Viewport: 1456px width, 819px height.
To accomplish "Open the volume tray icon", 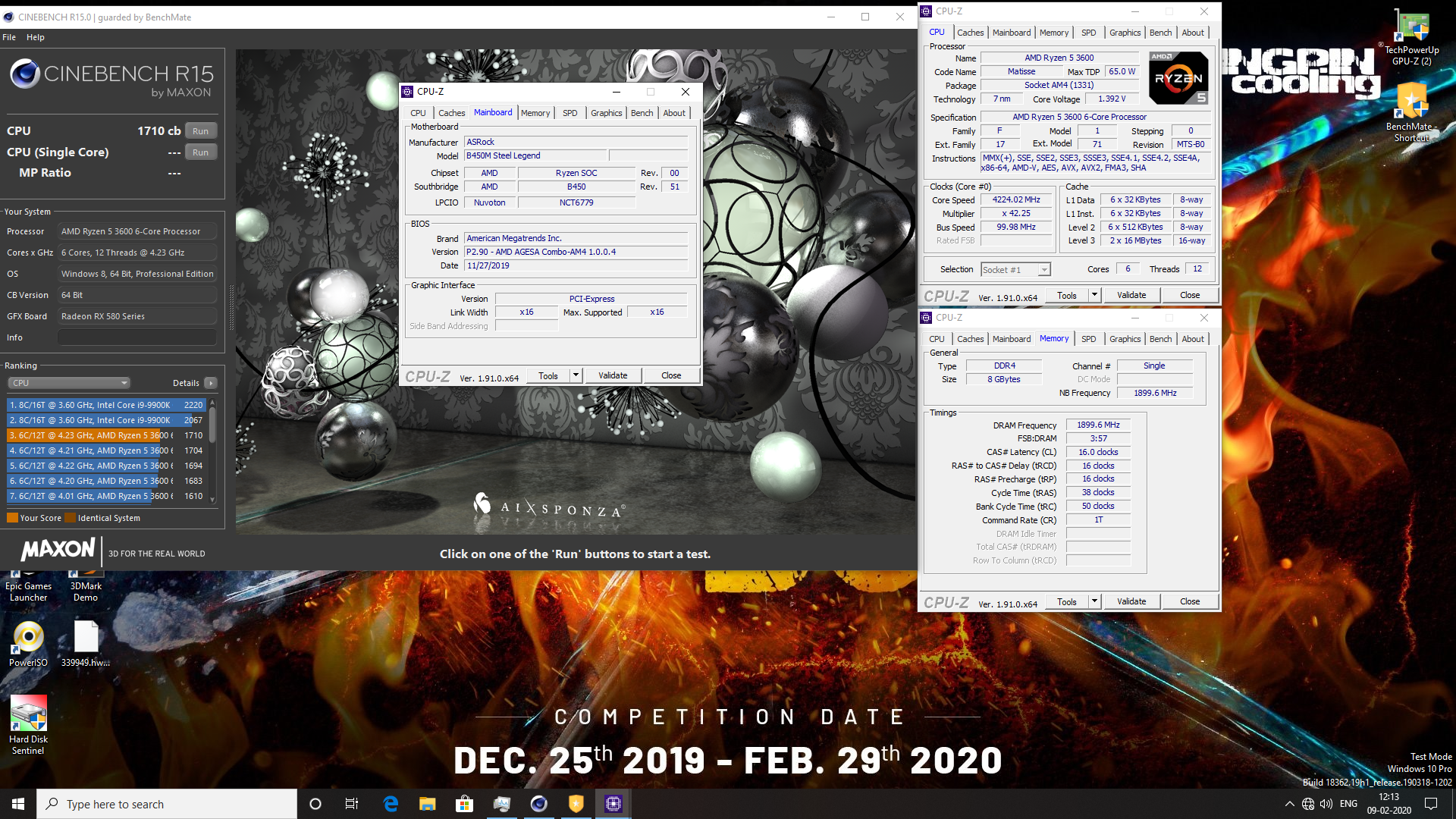I will (x=1326, y=804).
